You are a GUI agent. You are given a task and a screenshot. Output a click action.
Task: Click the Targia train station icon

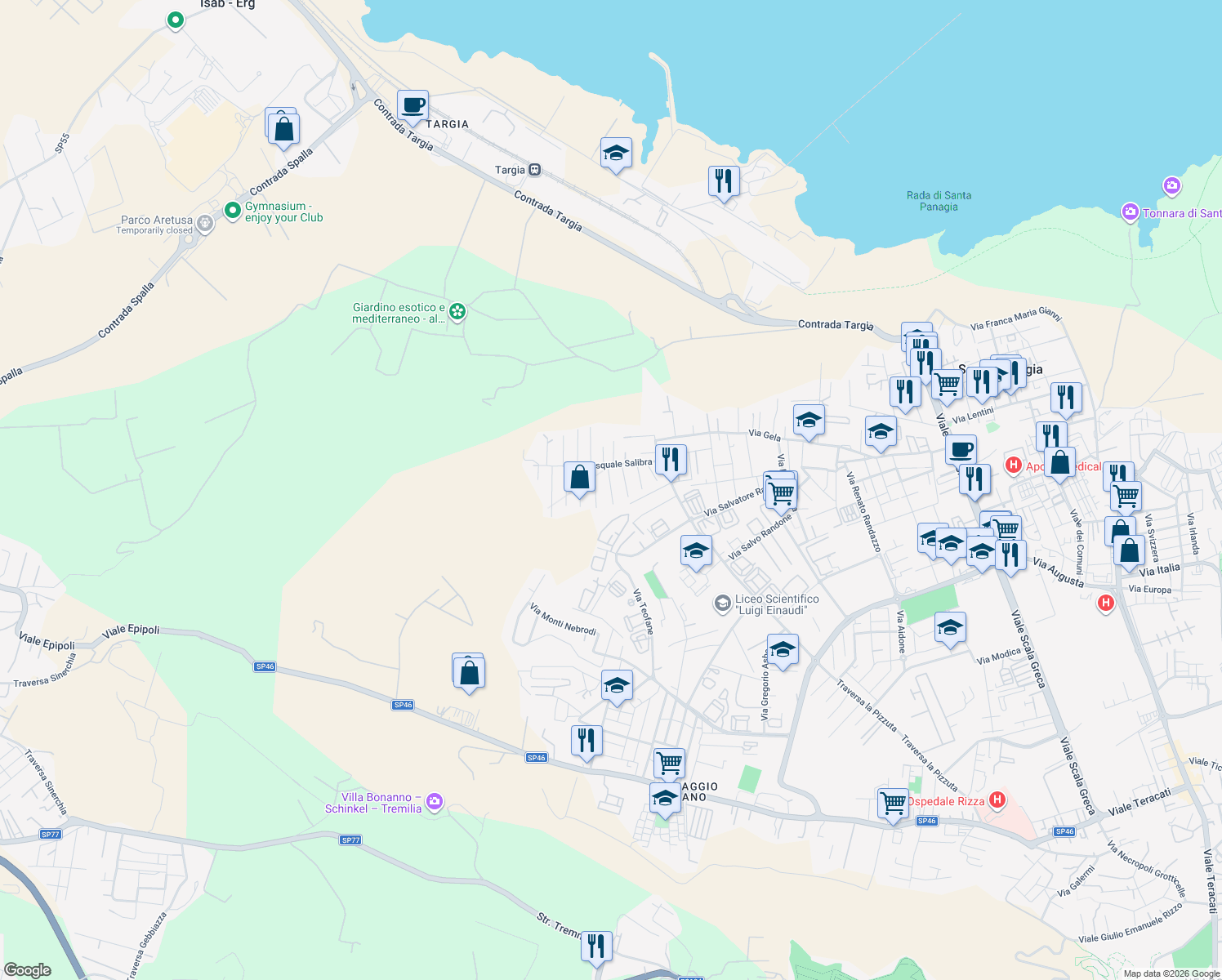535,170
